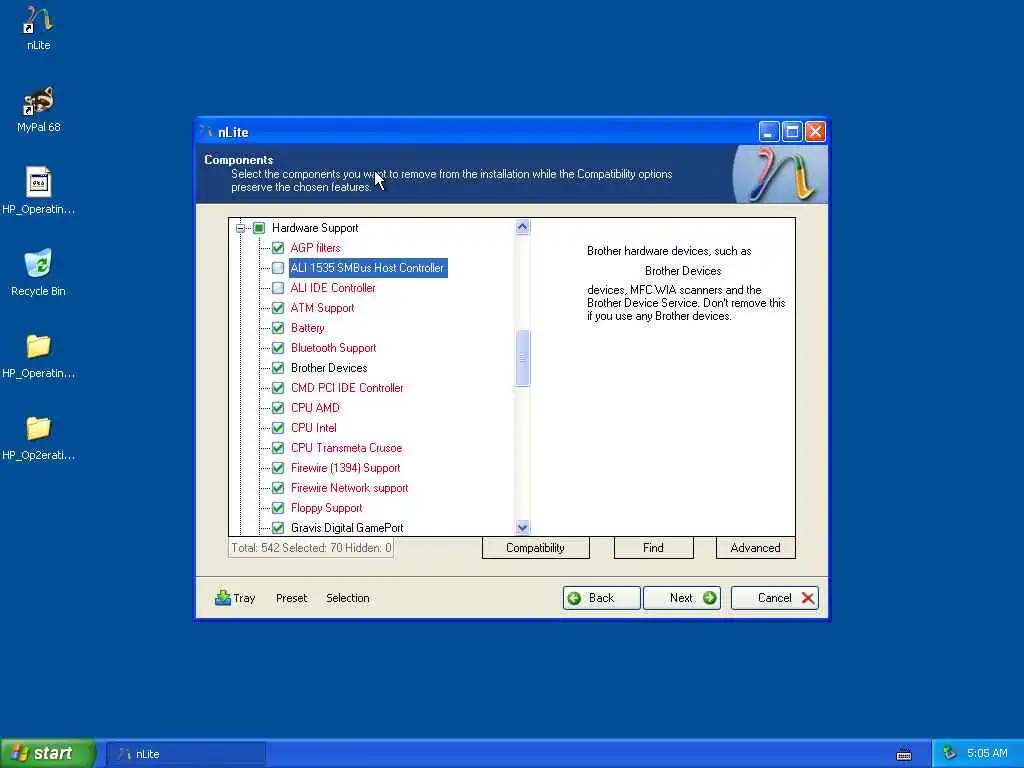The width and height of the screenshot is (1024, 768).
Task: Click the Compatibility button
Action: 536,548
